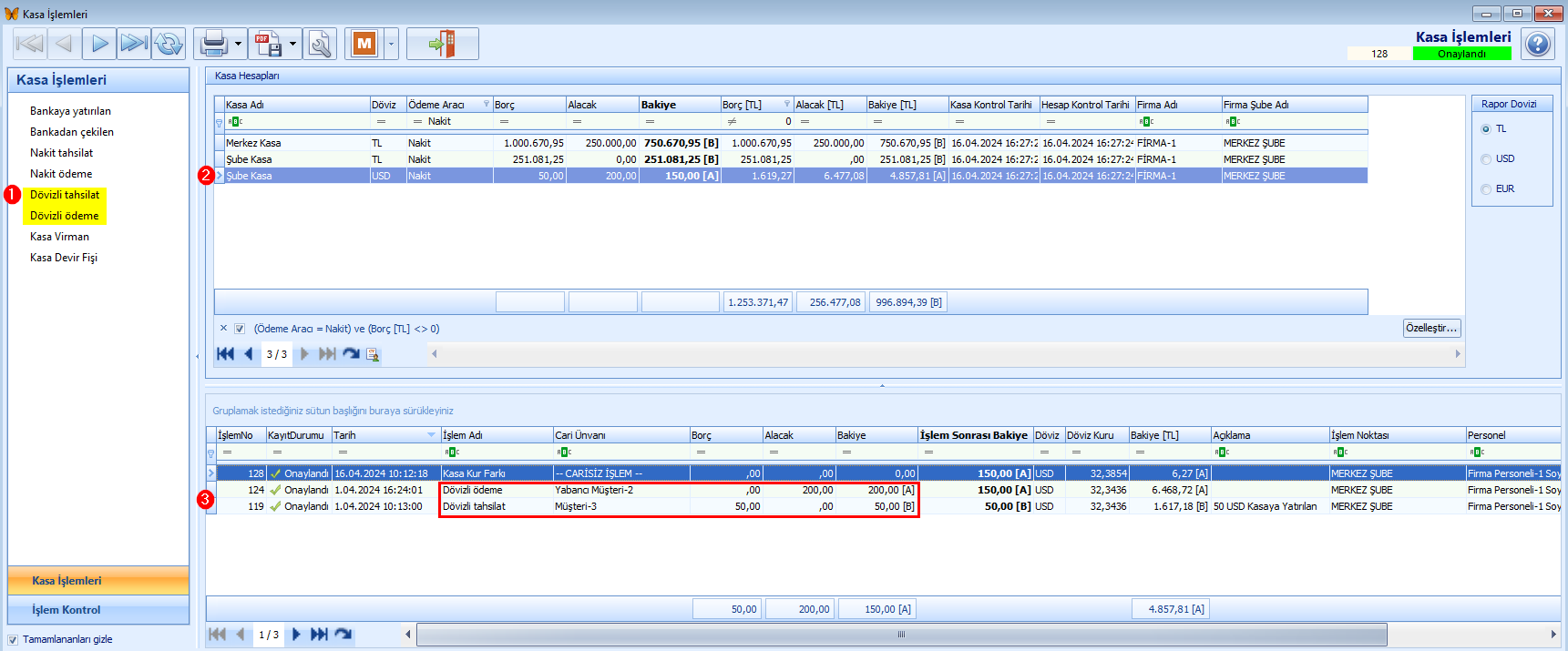Disable the active filter checkbox for Ödeme Aracı = Nakit
This screenshot has width=1568, height=651.
click(240, 329)
